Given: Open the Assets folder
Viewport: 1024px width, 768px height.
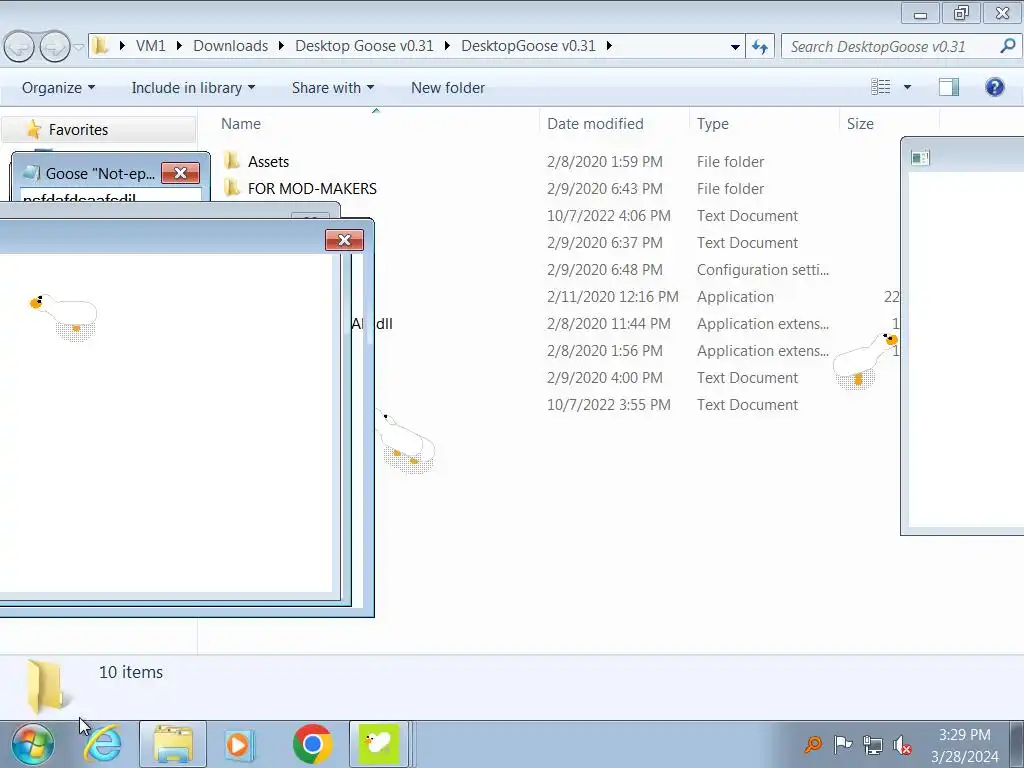Looking at the screenshot, I should [268, 161].
